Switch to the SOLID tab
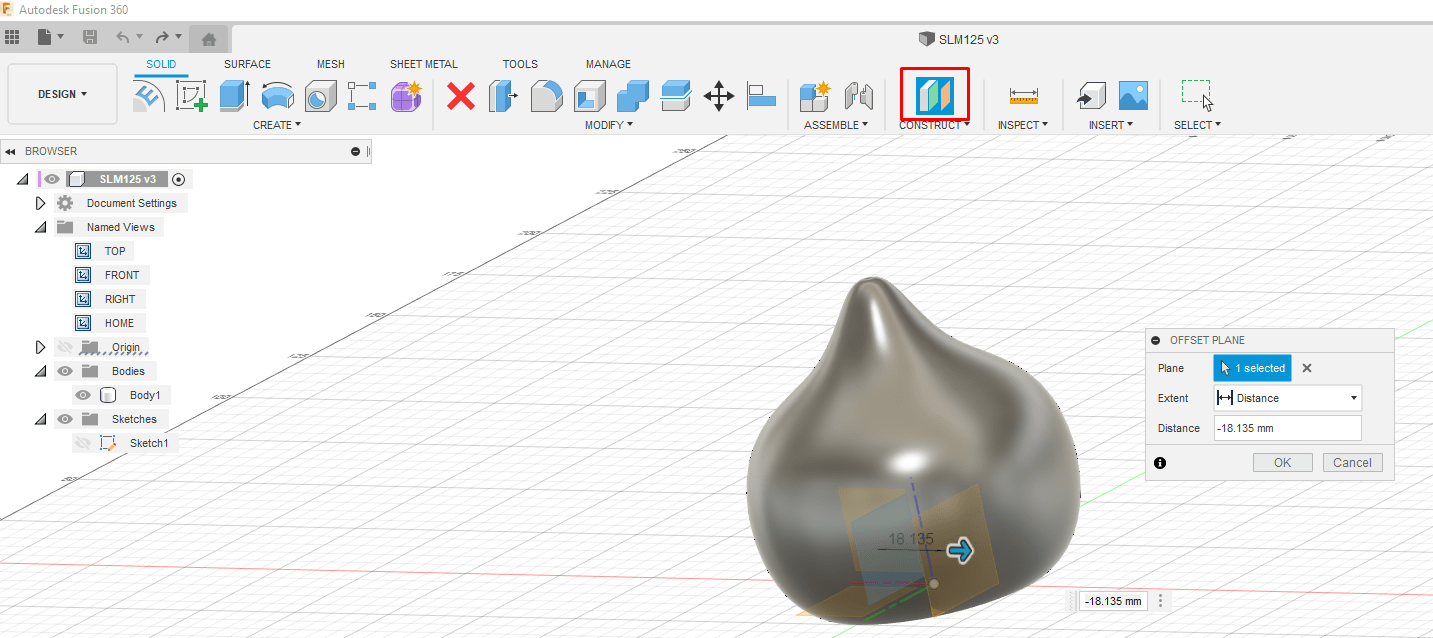Viewport: 1433px width, 638px height. click(161, 64)
